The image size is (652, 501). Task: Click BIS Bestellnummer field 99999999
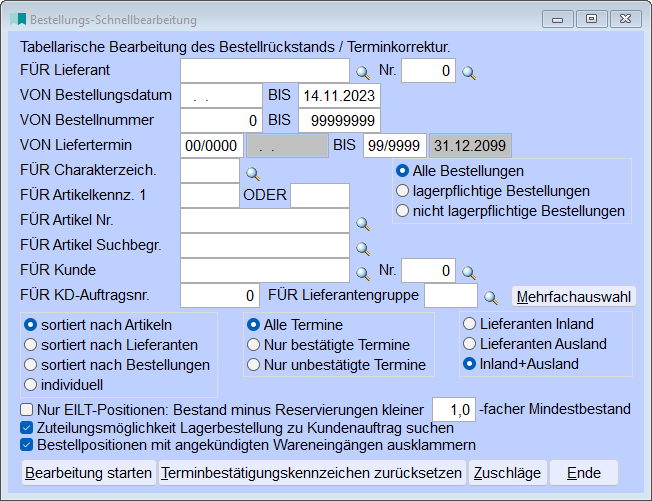339,121
